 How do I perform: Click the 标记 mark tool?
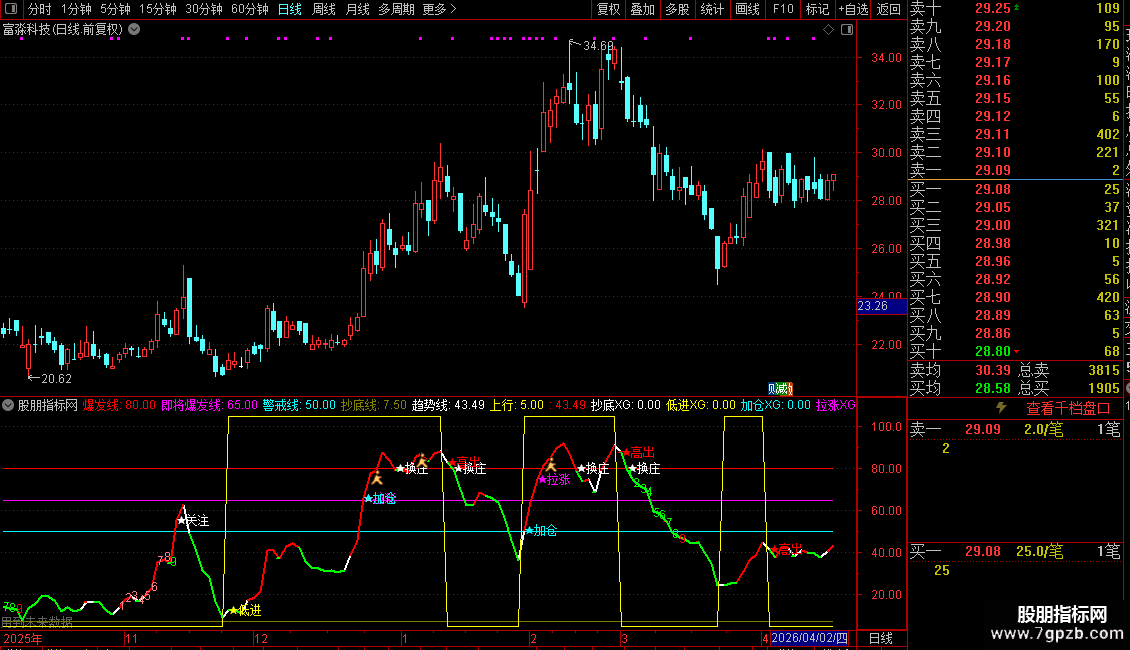[817, 10]
